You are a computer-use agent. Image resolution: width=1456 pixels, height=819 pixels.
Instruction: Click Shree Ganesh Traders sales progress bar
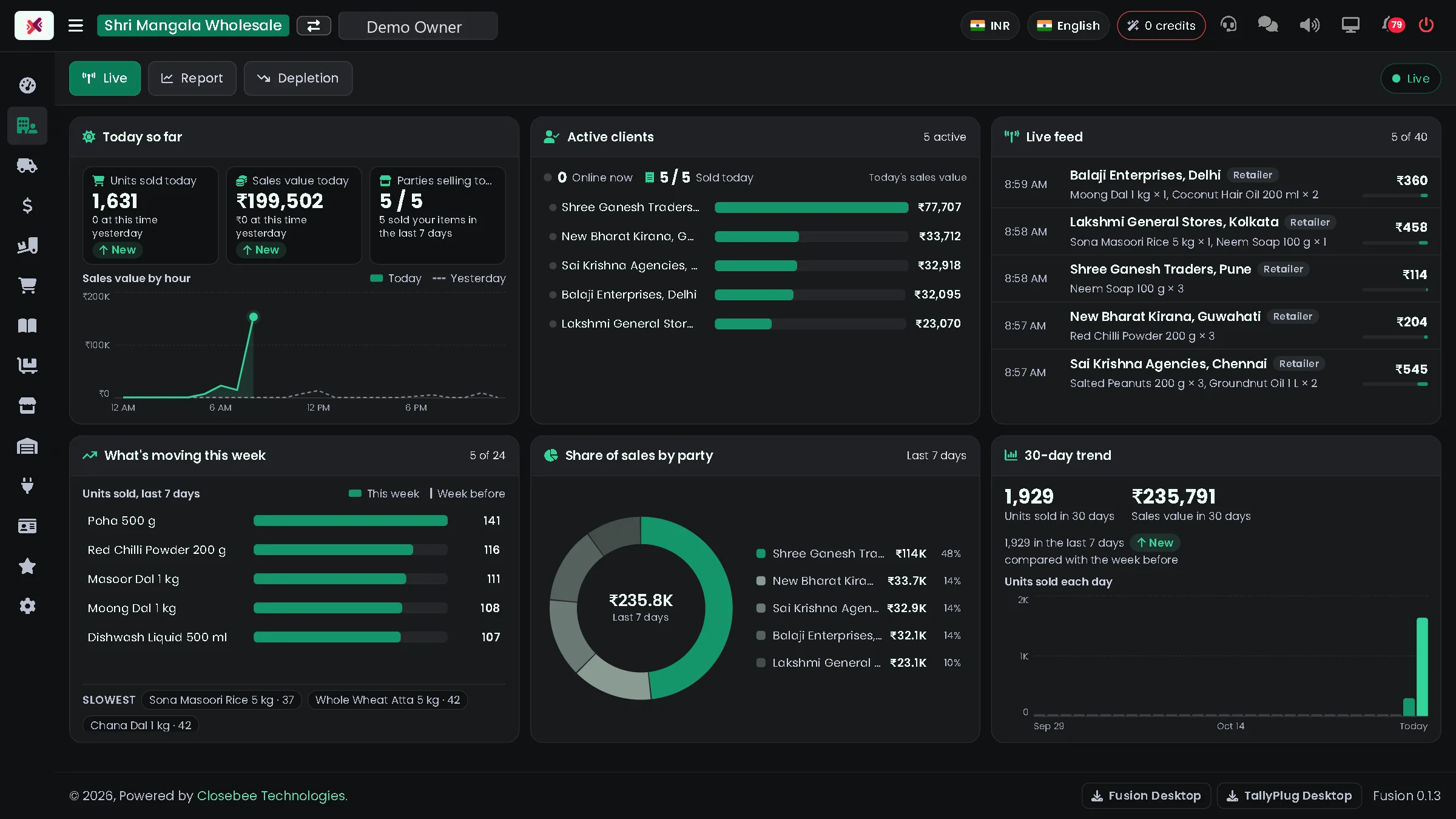(x=811, y=207)
